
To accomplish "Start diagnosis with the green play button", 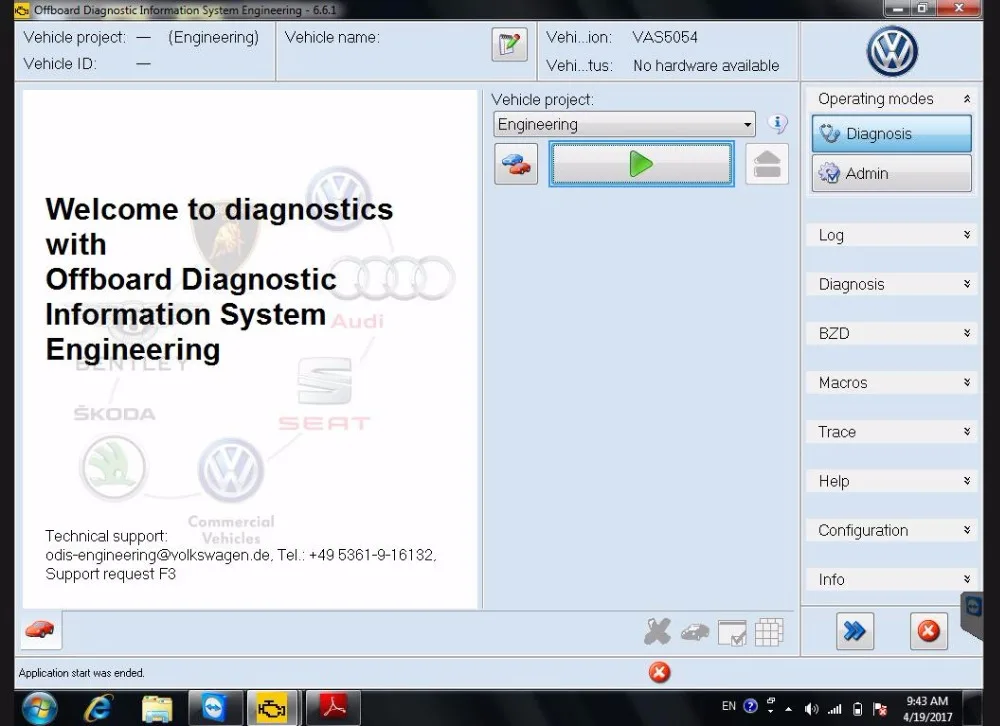I will pyautogui.click(x=641, y=164).
